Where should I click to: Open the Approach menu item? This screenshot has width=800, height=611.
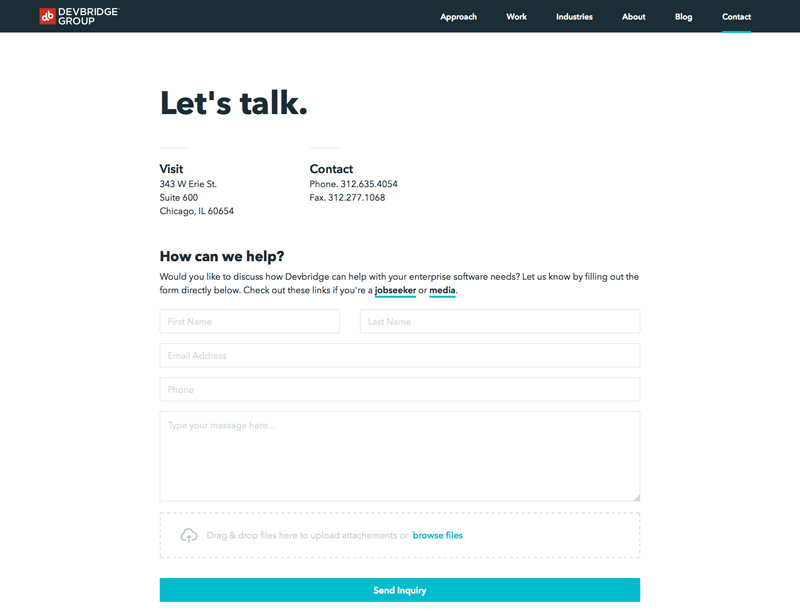coord(458,17)
